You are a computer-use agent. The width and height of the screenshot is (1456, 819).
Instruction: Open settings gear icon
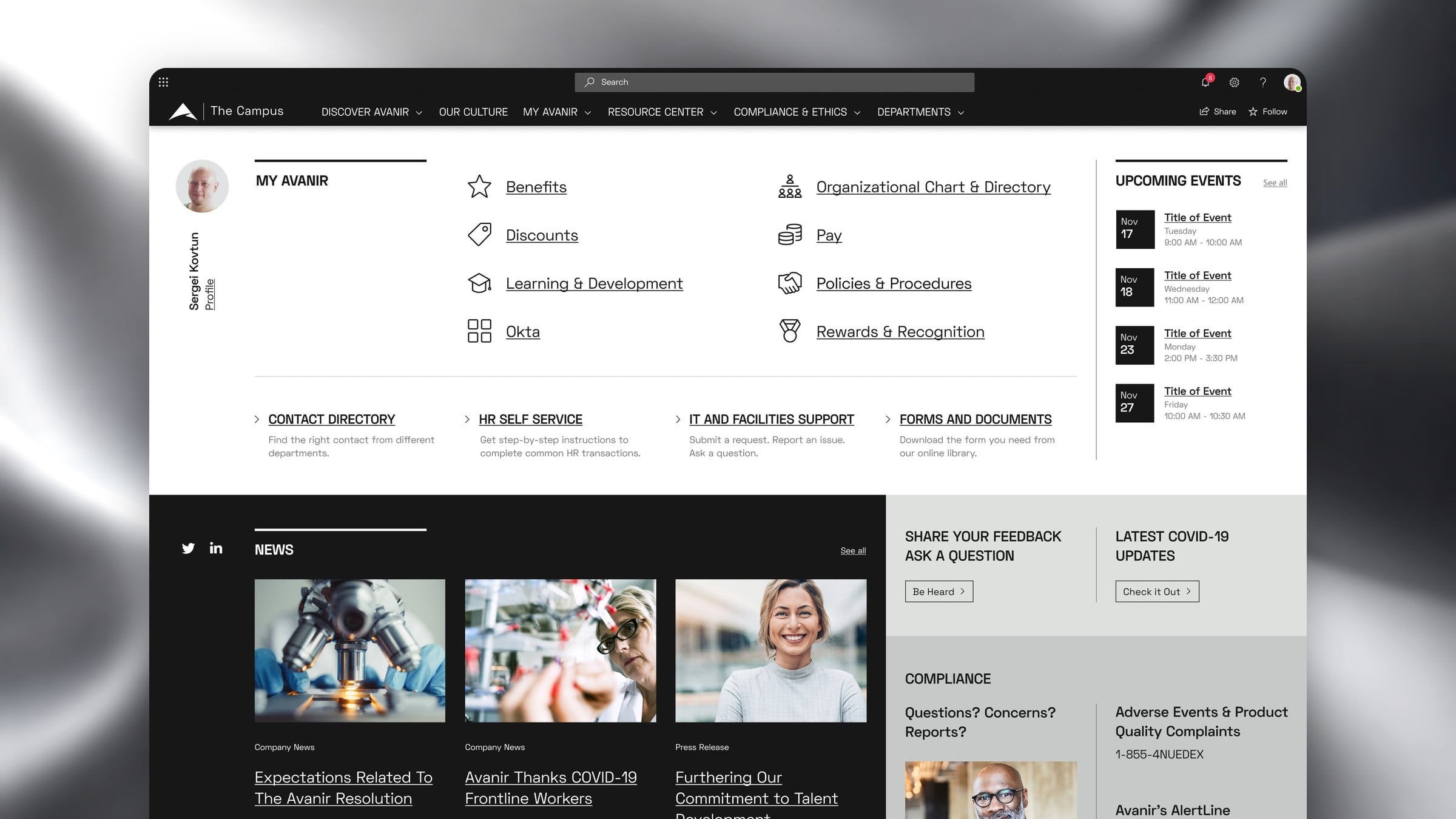1234,82
